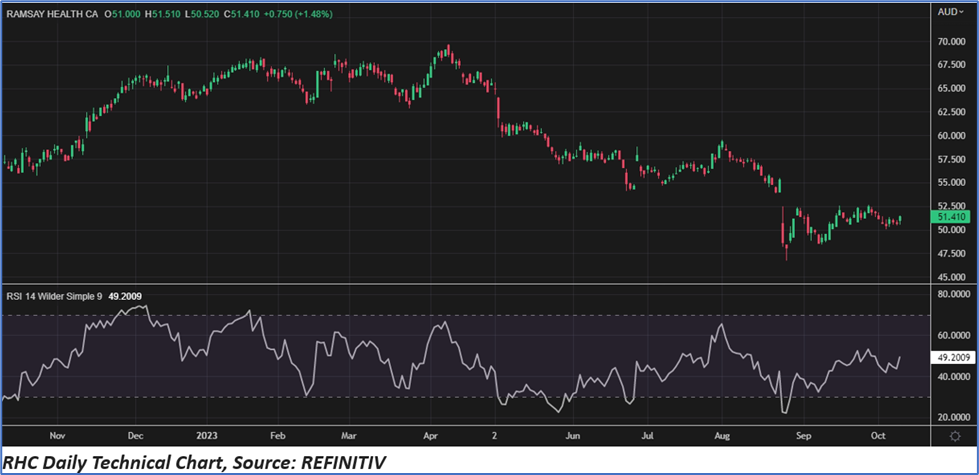The height and width of the screenshot is (475, 979).
Task: Click the 40.0000 RSI axis label
Action: click(x=952, y=377)
